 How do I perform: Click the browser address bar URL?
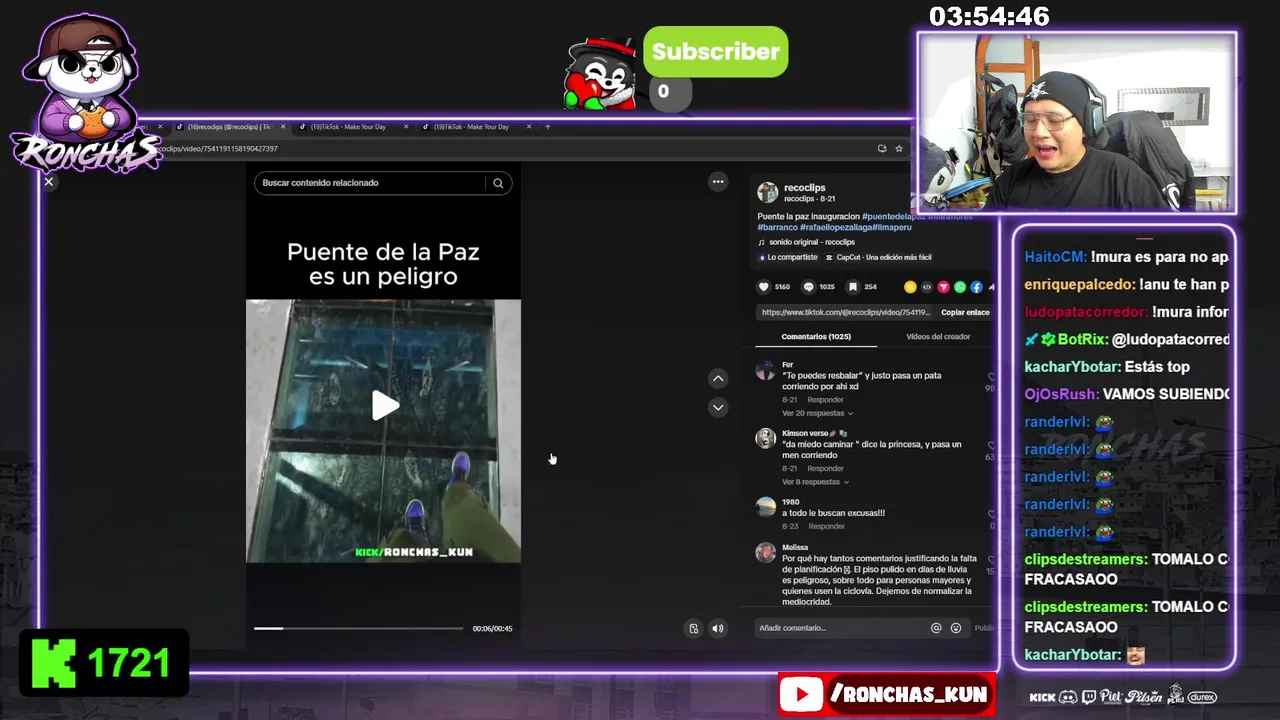(220, 148)
